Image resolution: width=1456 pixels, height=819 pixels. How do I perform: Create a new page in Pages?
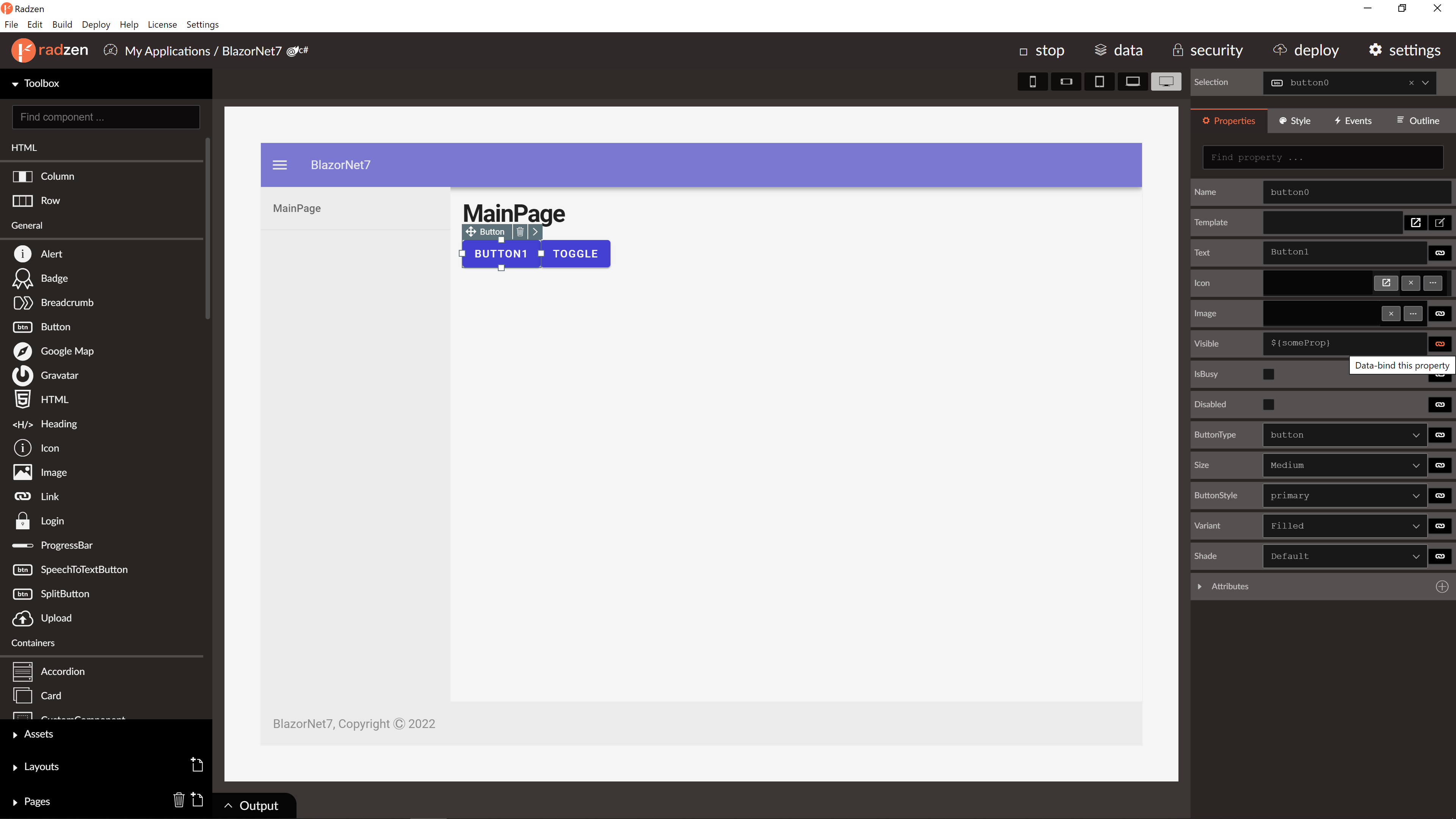pyautogui.click(x=197, y=800)
